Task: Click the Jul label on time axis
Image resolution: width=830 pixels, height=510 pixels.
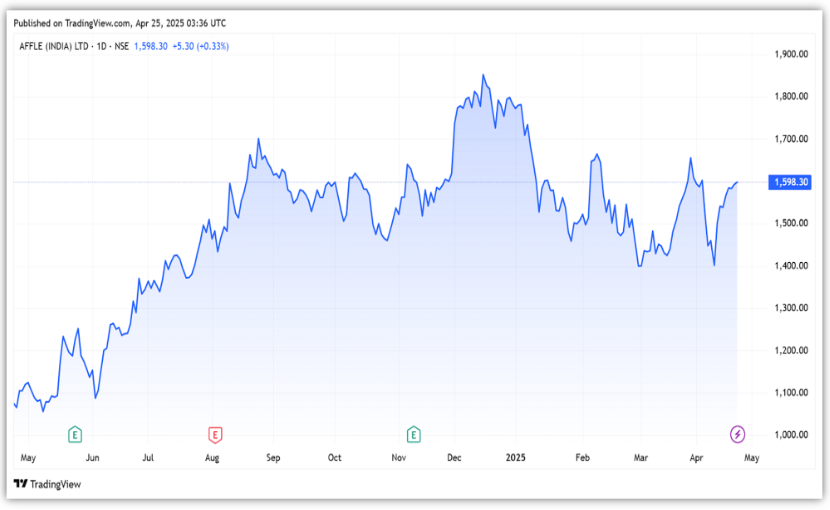Action: (147, 458)
